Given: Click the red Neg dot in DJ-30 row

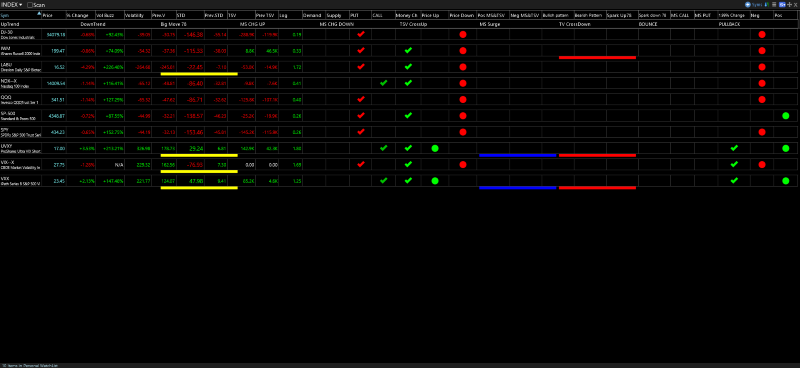Looking at the screenshot, I should tap(762, 35).
